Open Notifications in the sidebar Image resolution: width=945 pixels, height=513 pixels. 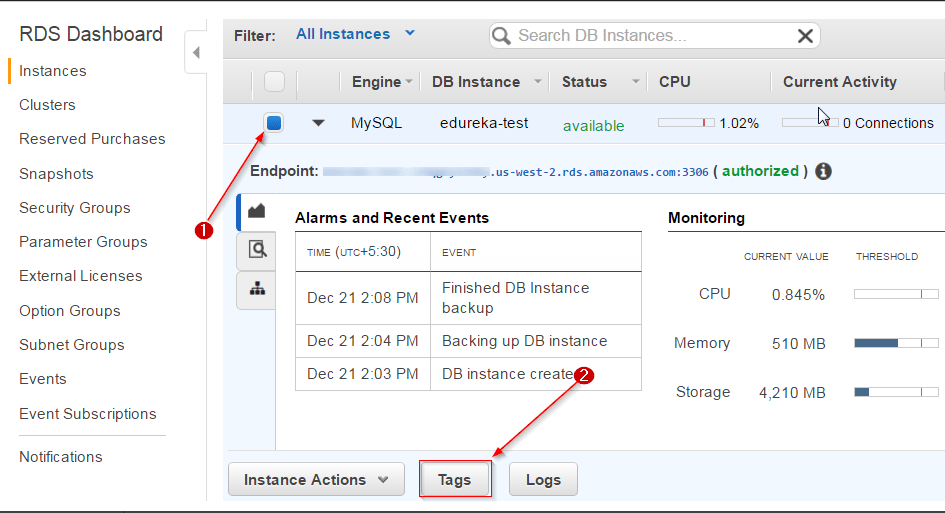[61, 457]
